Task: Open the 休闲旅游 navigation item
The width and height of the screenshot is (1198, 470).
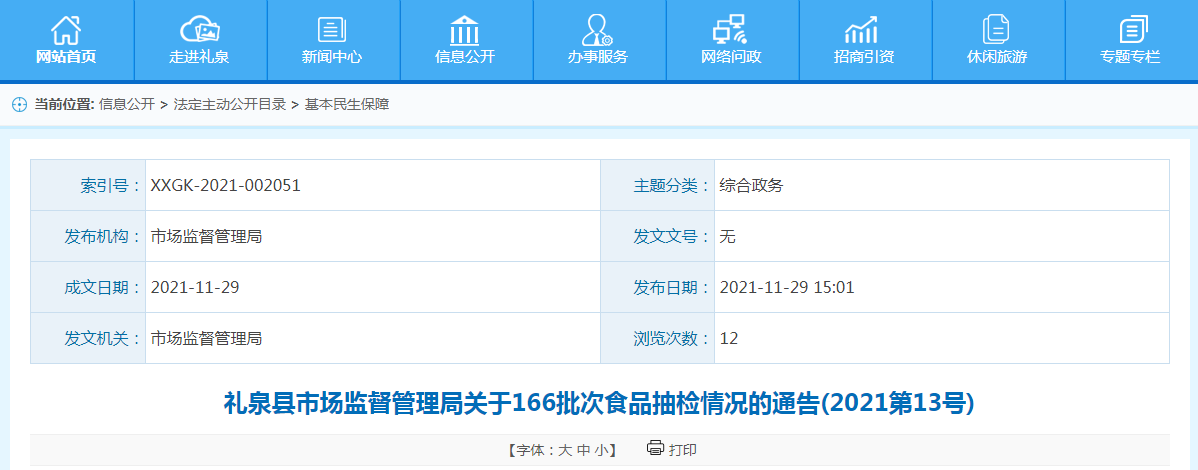Action: point(997,57)
